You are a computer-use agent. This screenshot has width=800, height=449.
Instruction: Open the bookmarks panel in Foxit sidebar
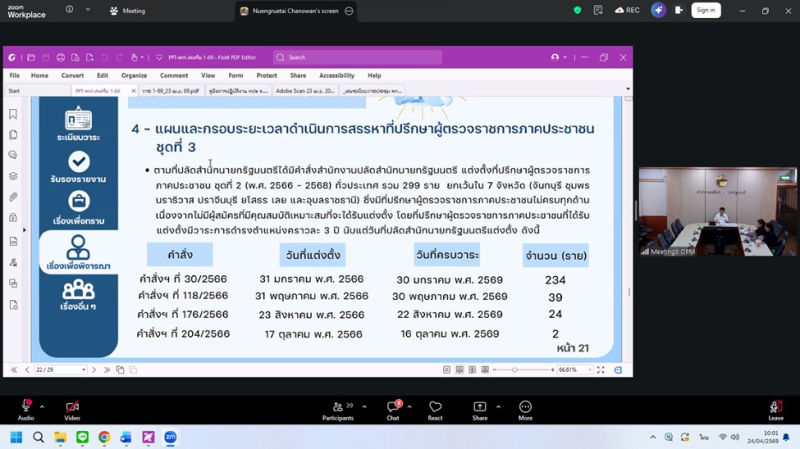(13, 114)
